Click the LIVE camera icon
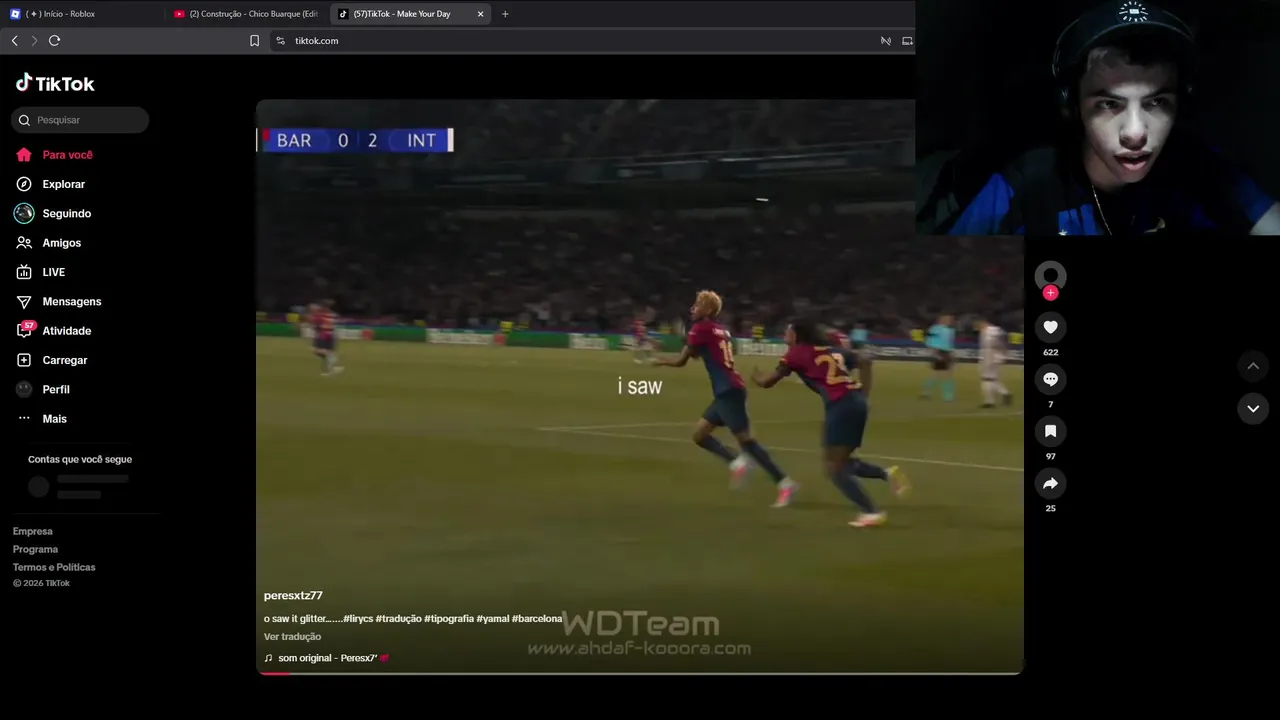Screen dimensions: 1280x720 tap(24, 272)
